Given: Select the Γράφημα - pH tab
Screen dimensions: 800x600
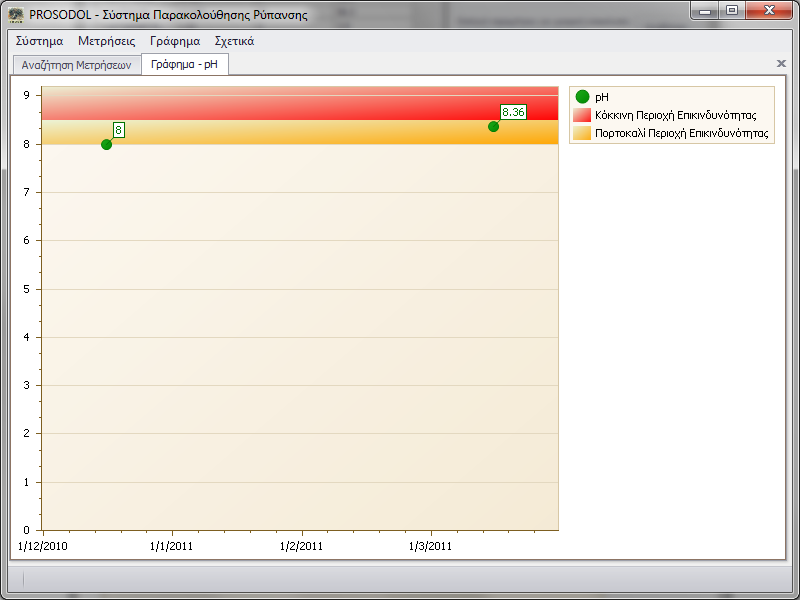Looking at the screenshot, I should (184, 64).
